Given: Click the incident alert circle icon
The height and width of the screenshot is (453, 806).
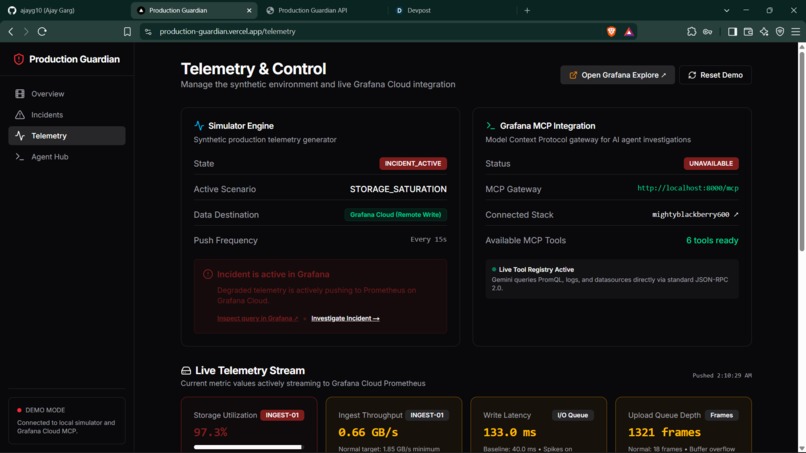Looking at the screenshot, I should pos(208,275).
